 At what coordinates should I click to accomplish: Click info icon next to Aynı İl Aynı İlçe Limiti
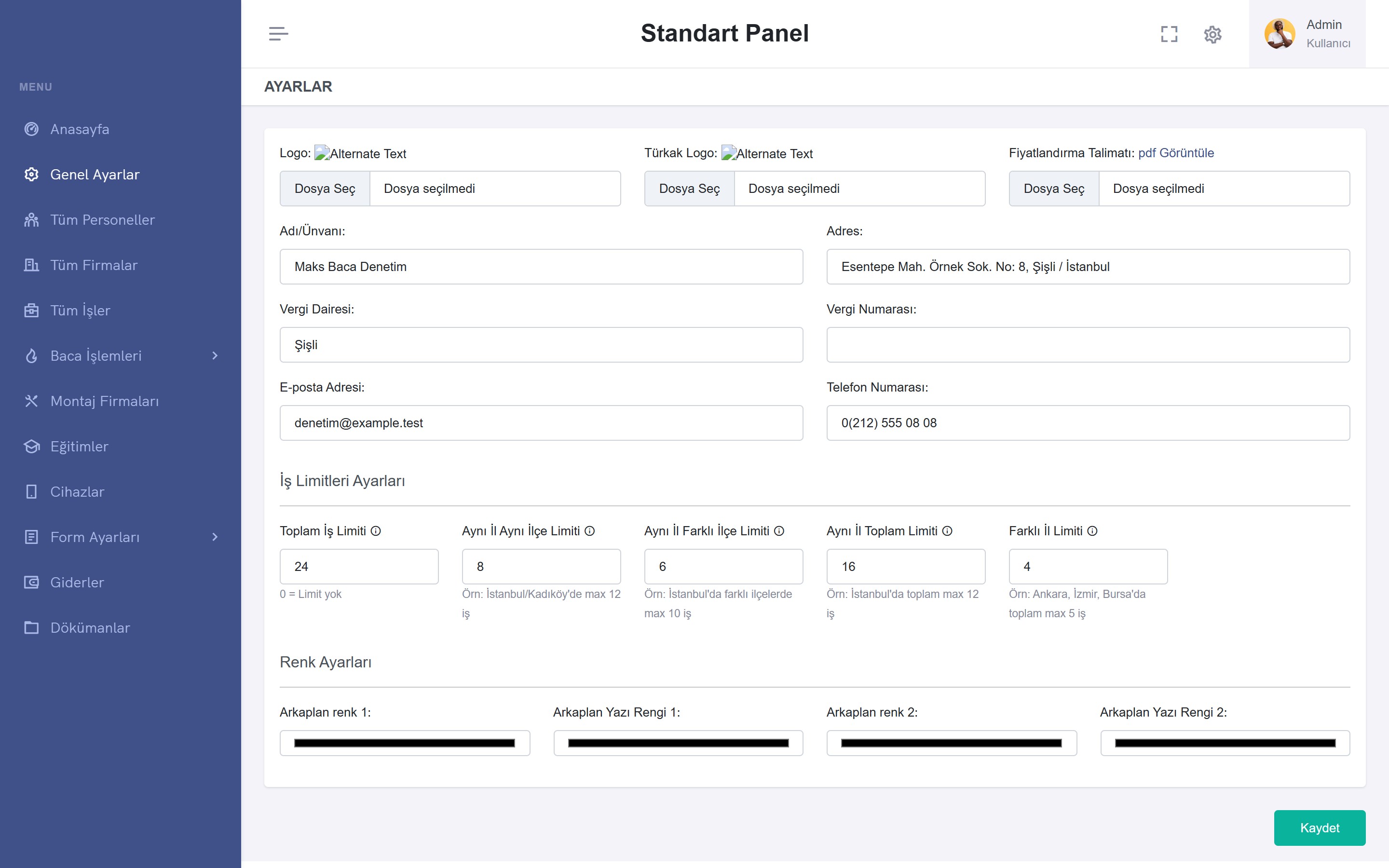[589, 531]
